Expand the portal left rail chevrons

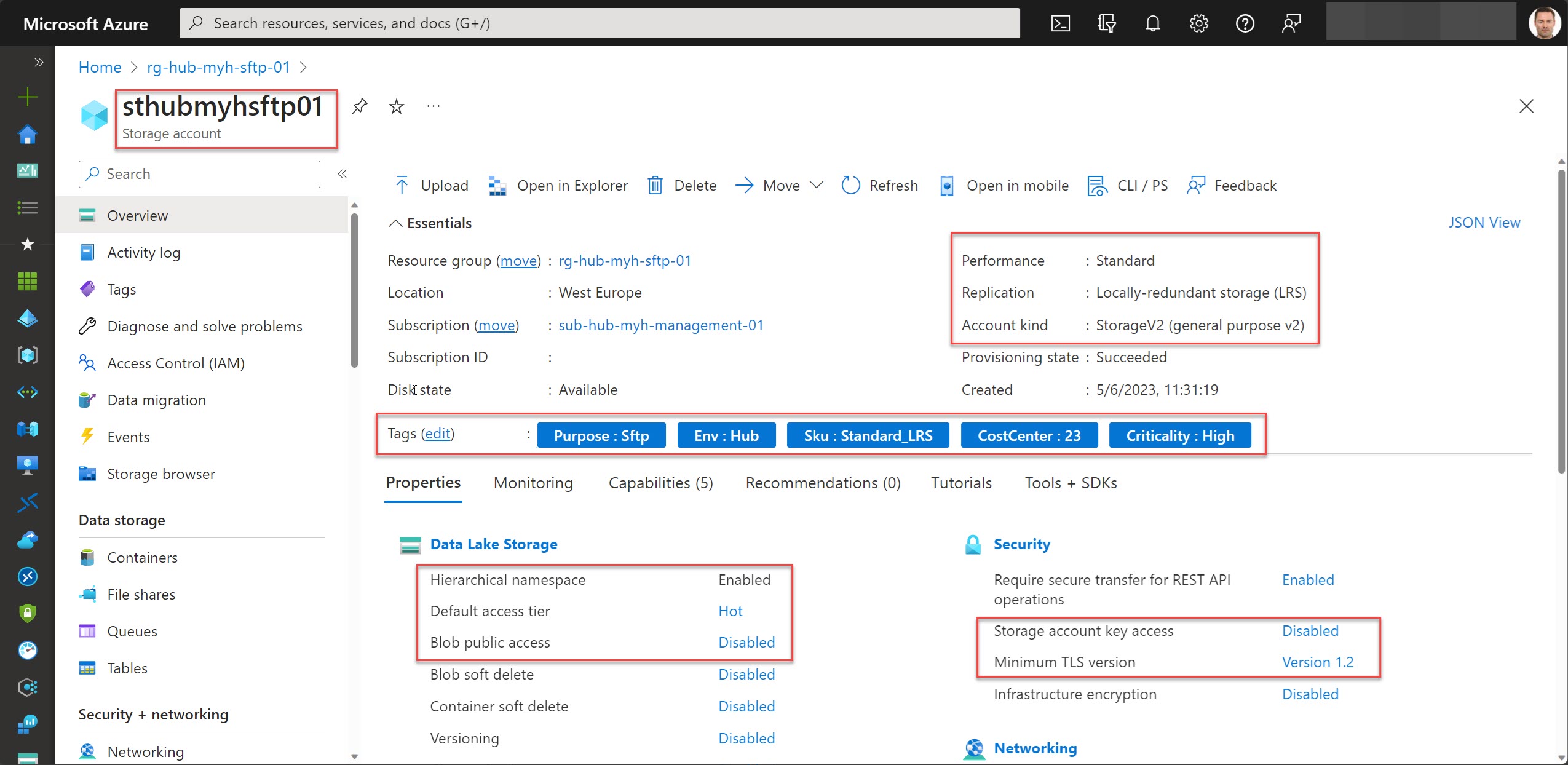tap(39, 62)
